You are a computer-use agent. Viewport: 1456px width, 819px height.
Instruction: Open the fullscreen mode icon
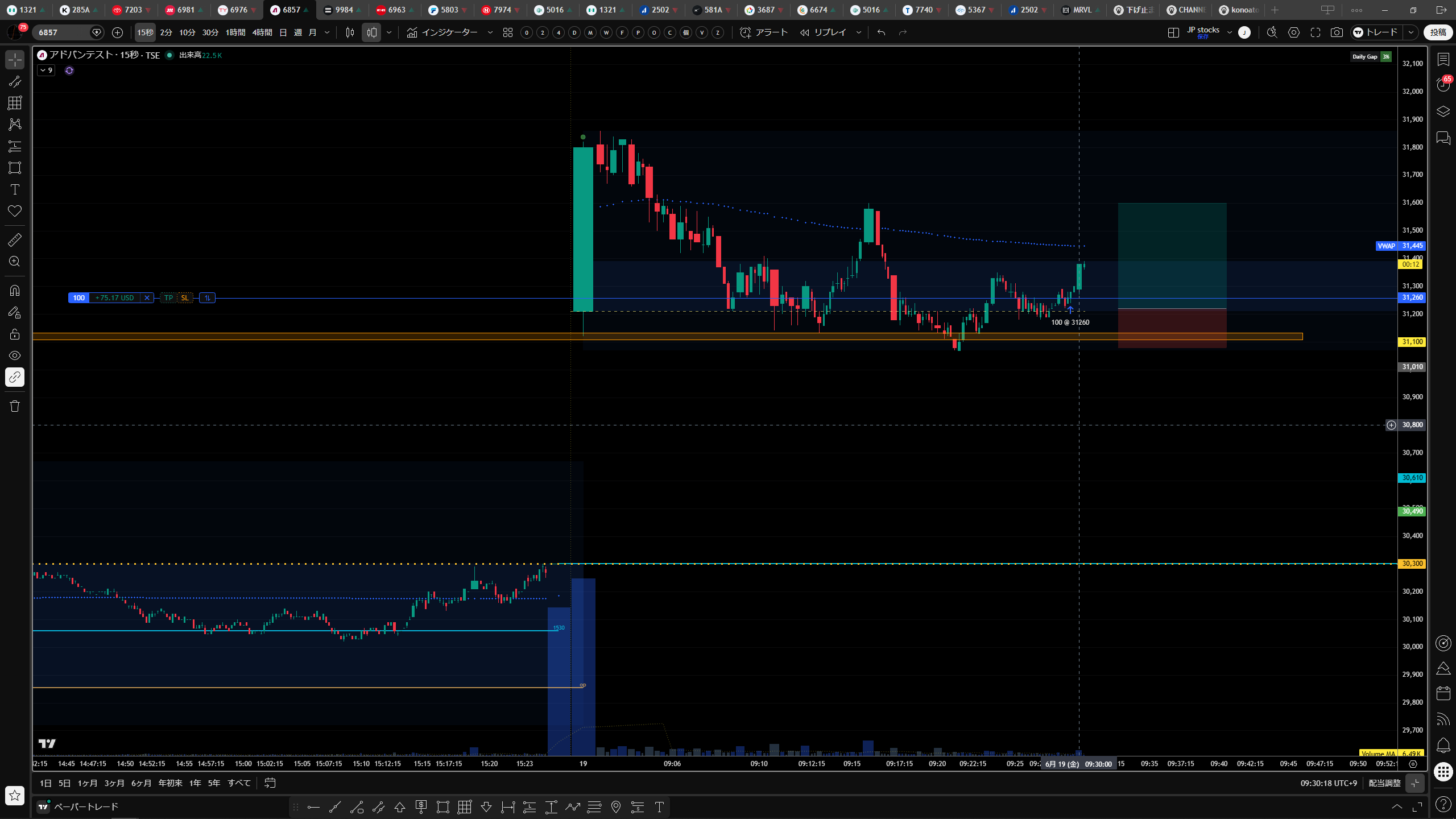[x=1316, y=32]
